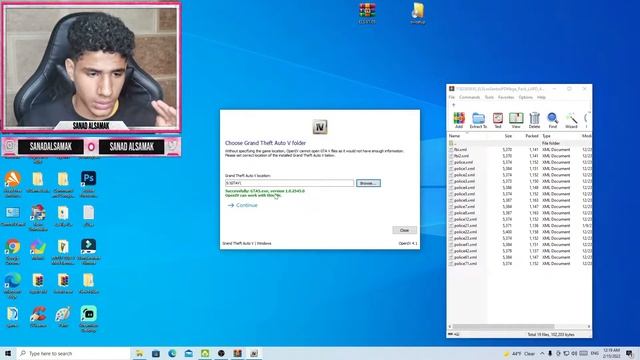Click the Wizard wand icon in WinRAR
This screenshot has height=360, width=640.
(x=571, y=120)
